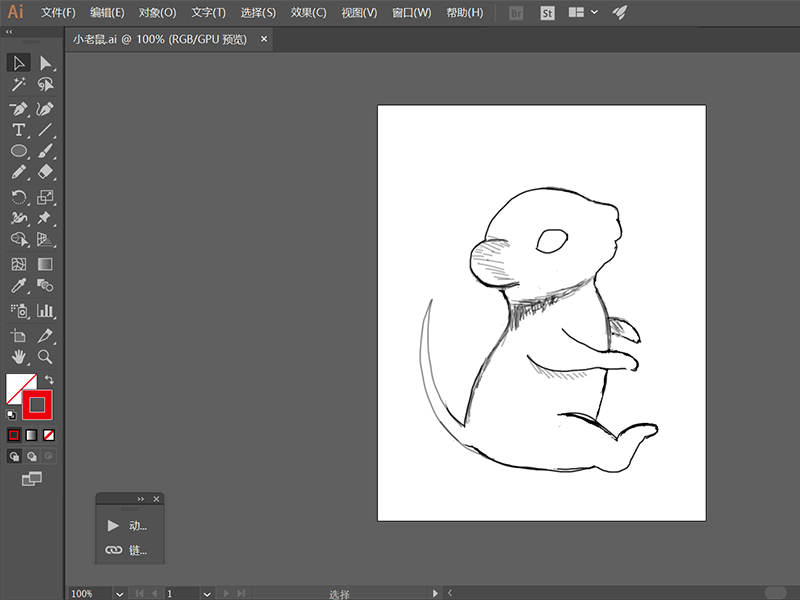Choose the Lasso tool
This screenshot has height=600, width=800.
tap(45, 84)
